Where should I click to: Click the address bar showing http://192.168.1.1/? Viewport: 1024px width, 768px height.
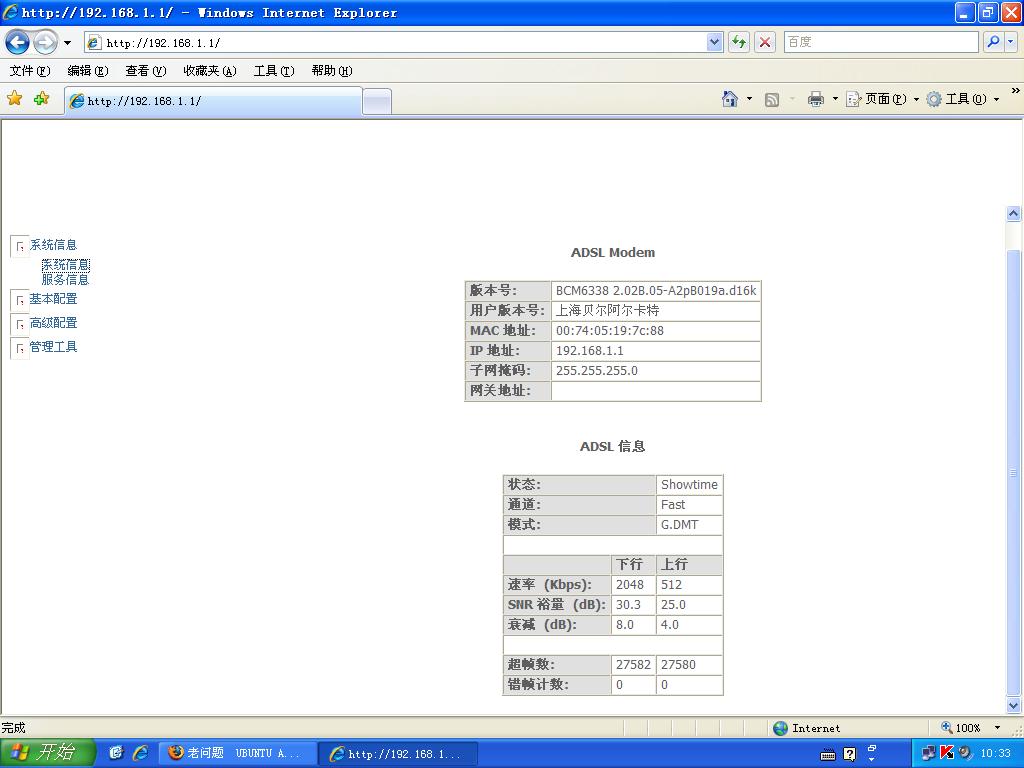(395, 43)
